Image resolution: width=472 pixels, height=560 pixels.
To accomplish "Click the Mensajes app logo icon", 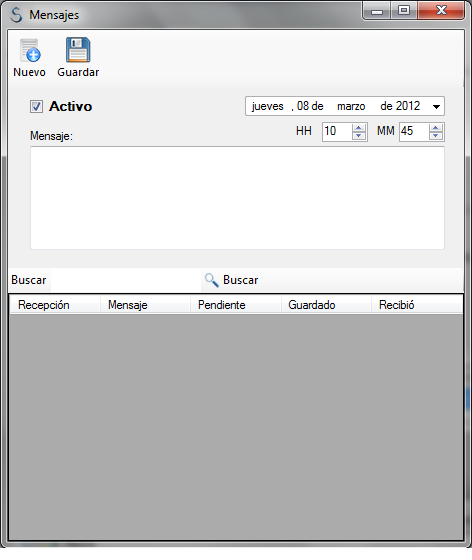I will [16, 15].
